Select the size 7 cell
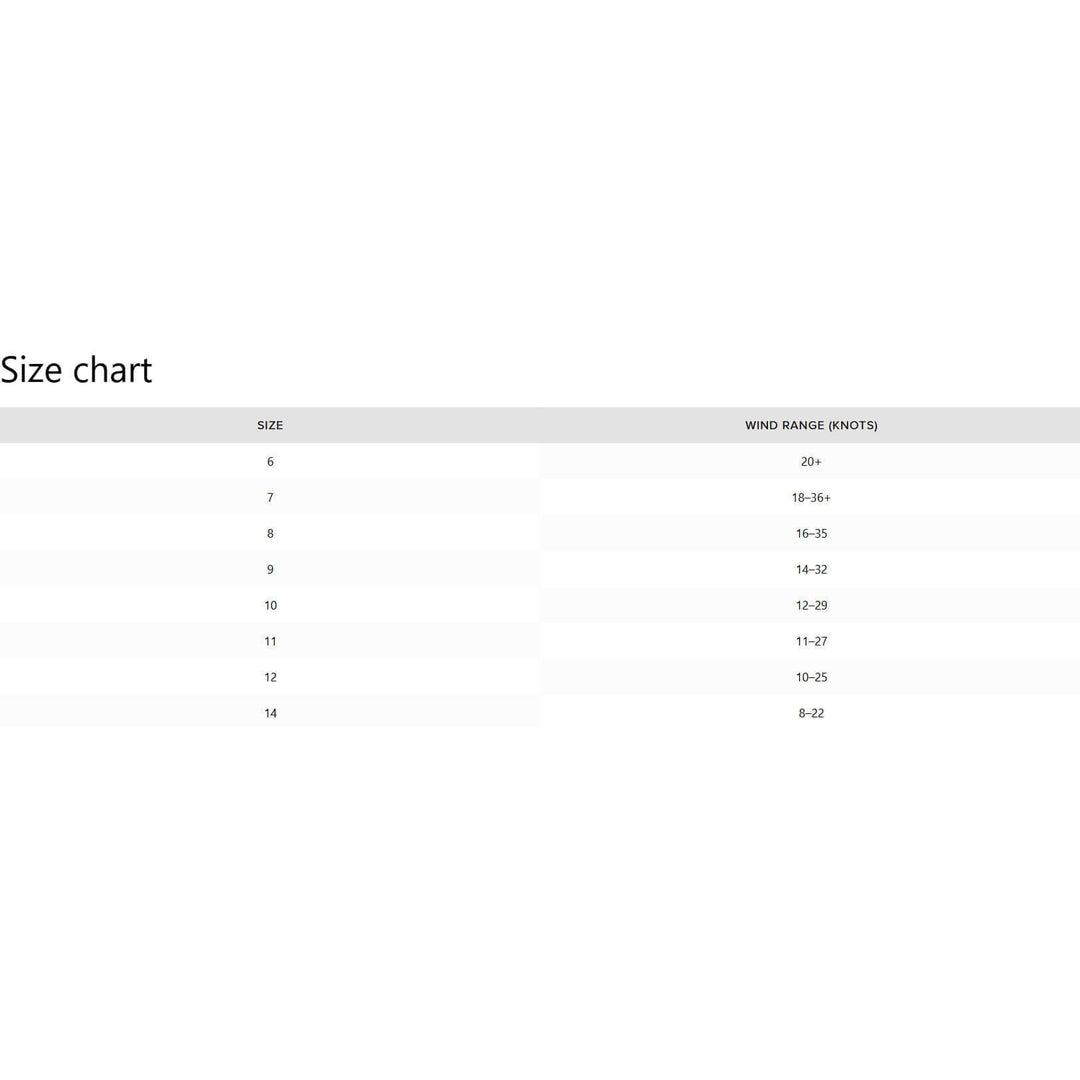 point(270,498)
